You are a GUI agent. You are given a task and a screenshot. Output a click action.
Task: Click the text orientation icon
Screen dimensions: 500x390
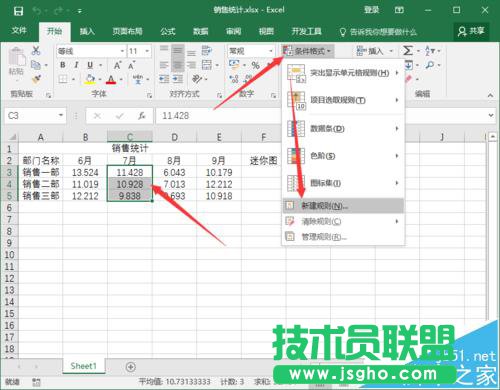point(197,79)
